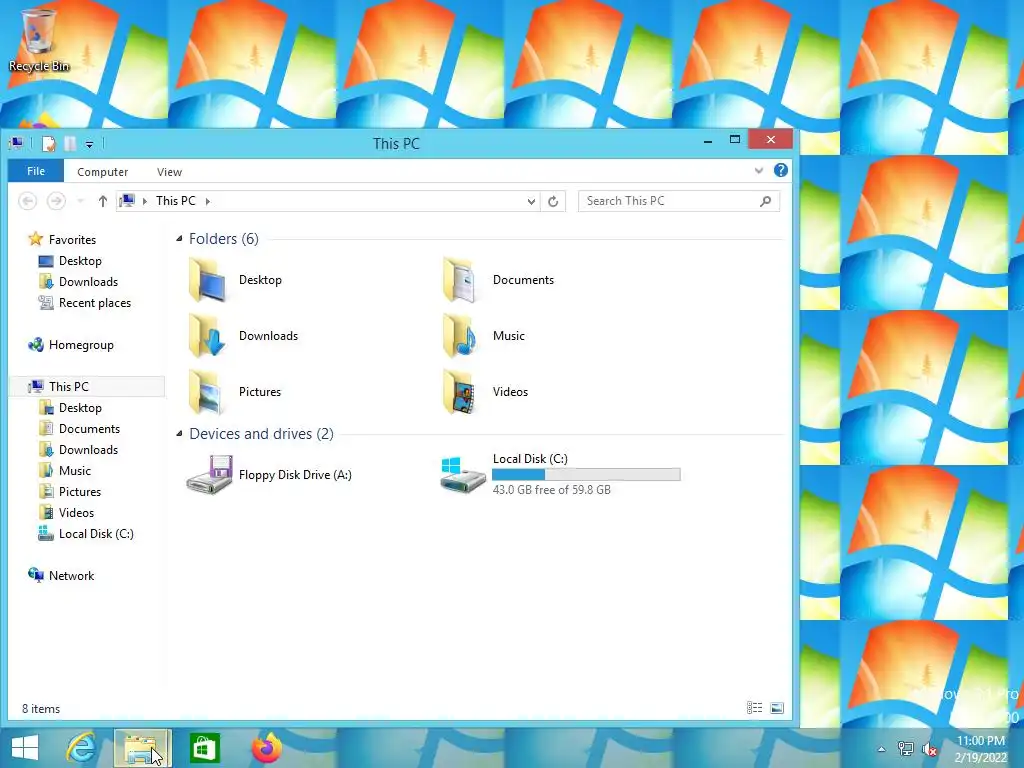Screen dimensions: 1024x768
Task: Select the Pictures folder icon
Action: [x=208, y=392]
